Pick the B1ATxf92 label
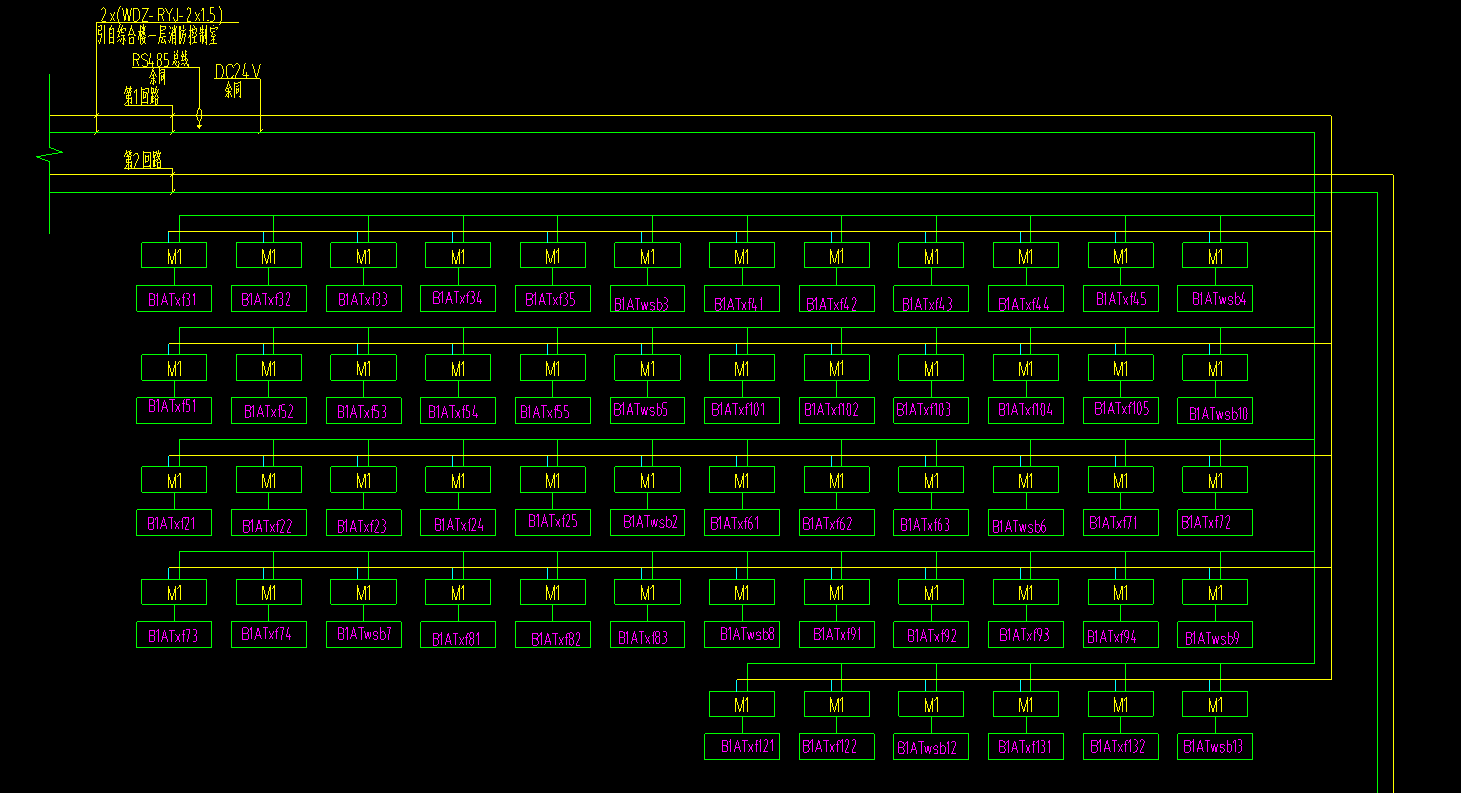 click(x=931, y=634)
